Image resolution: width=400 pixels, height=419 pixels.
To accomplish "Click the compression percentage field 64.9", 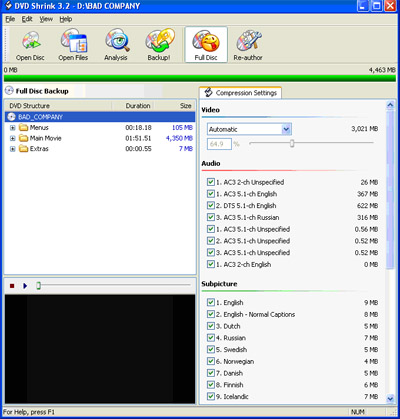I will [219, 144].
